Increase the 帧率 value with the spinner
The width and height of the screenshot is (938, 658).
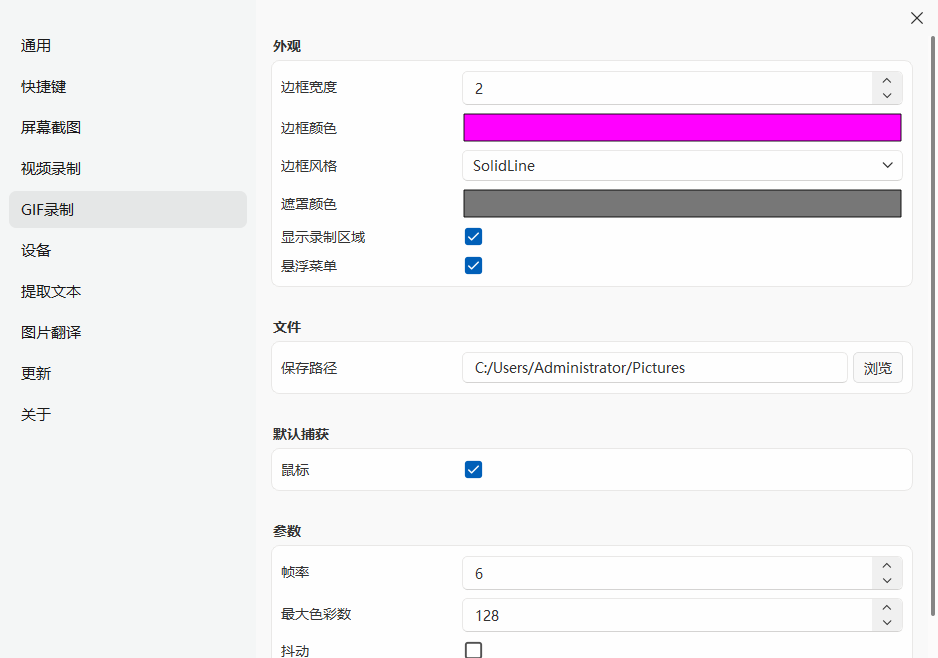[x=886, y=566]
